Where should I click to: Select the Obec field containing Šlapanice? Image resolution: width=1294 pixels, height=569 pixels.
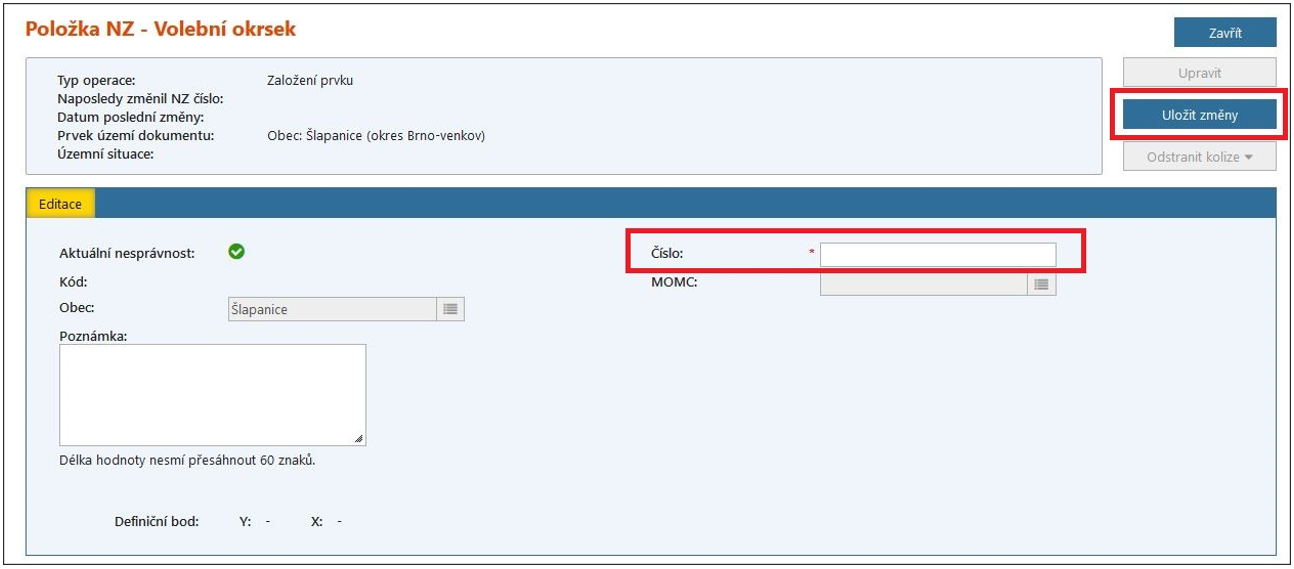tap(332, 310)
